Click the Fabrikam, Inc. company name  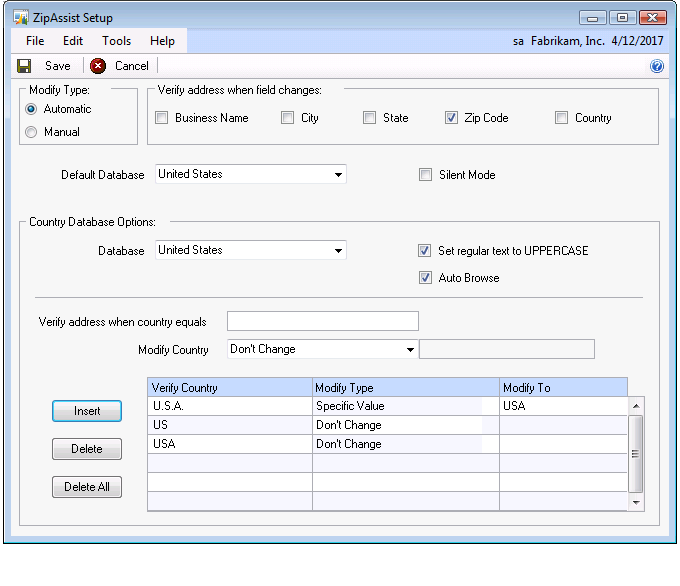click(x=568, y=41)
